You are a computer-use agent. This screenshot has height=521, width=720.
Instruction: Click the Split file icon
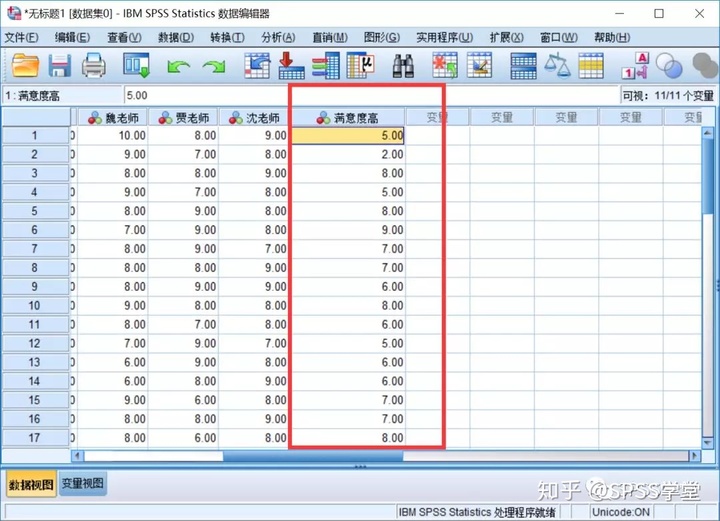[523, 66]
